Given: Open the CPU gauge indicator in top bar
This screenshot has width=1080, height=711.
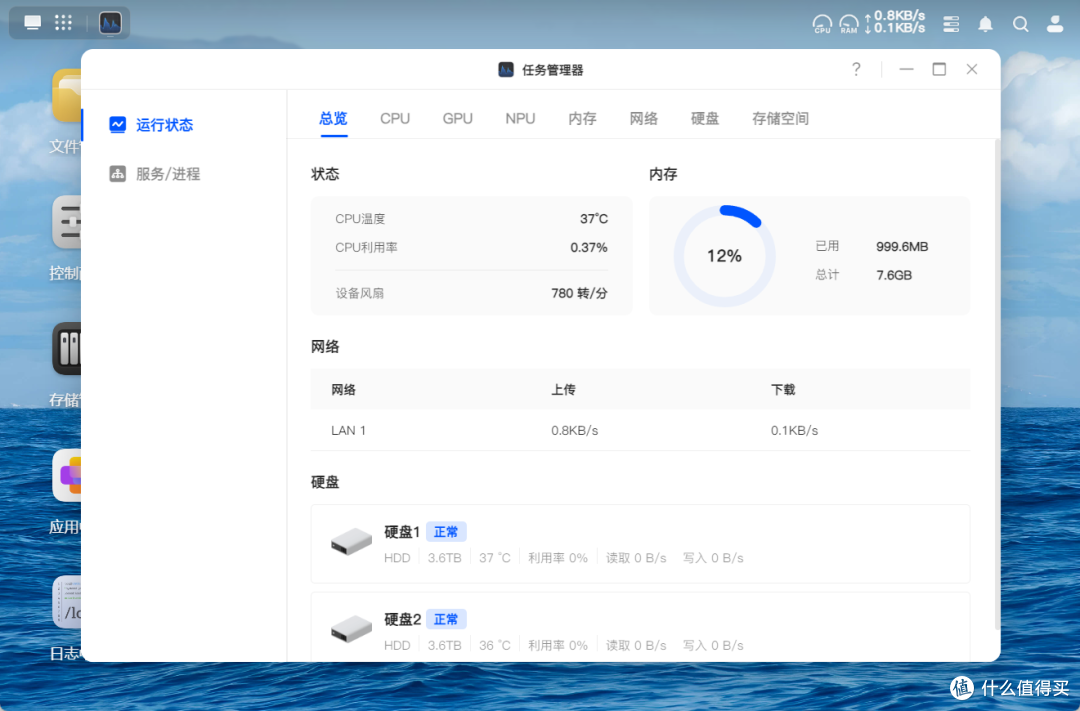Looking at the screenshot, I should click(x=822, y=24).
